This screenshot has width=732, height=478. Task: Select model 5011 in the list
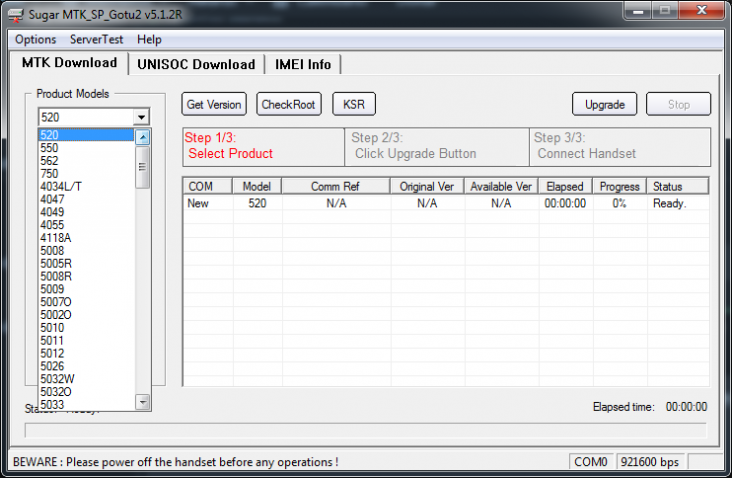86,340
